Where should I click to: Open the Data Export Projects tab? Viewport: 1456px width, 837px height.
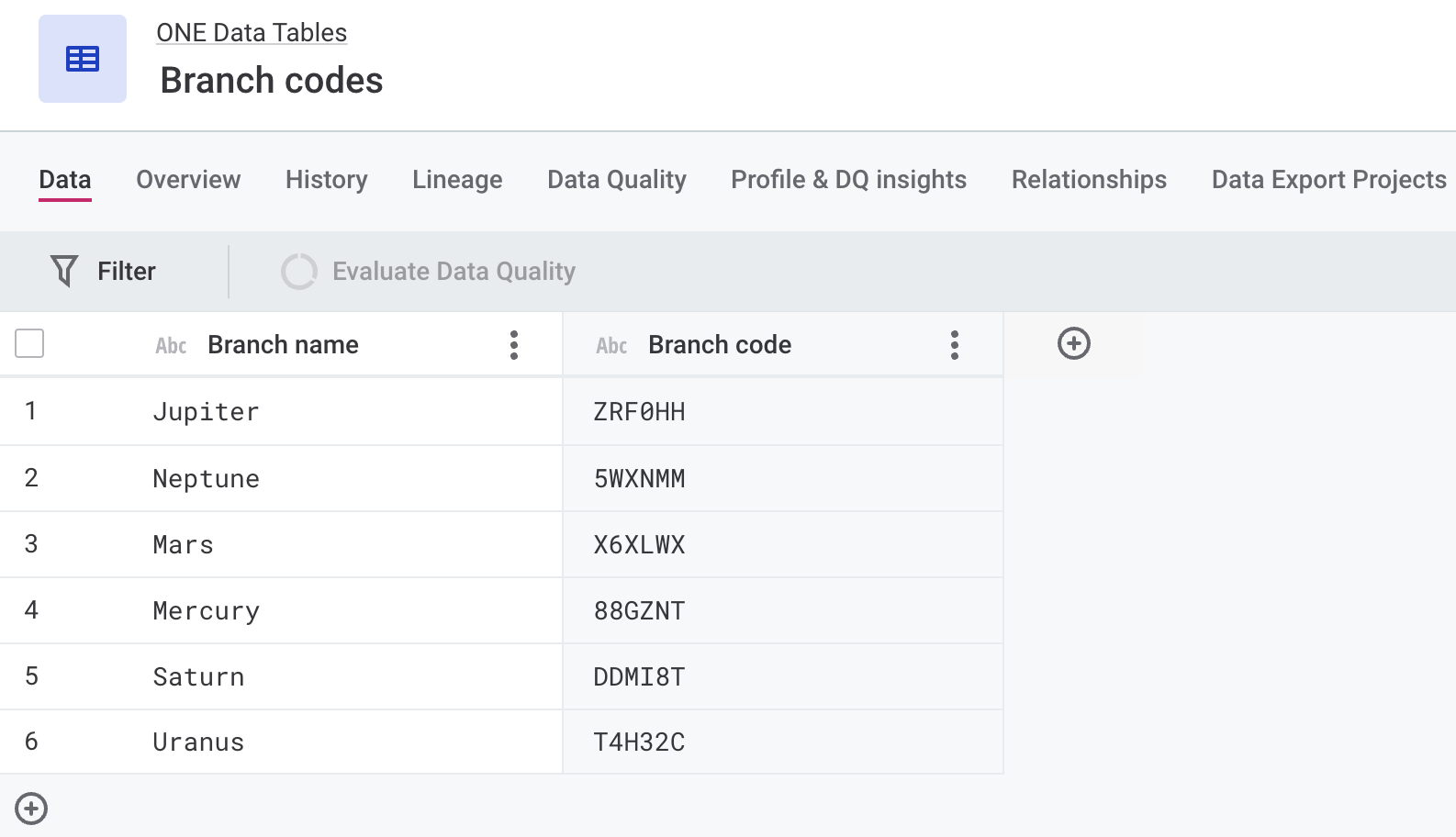click(1328, 179)
